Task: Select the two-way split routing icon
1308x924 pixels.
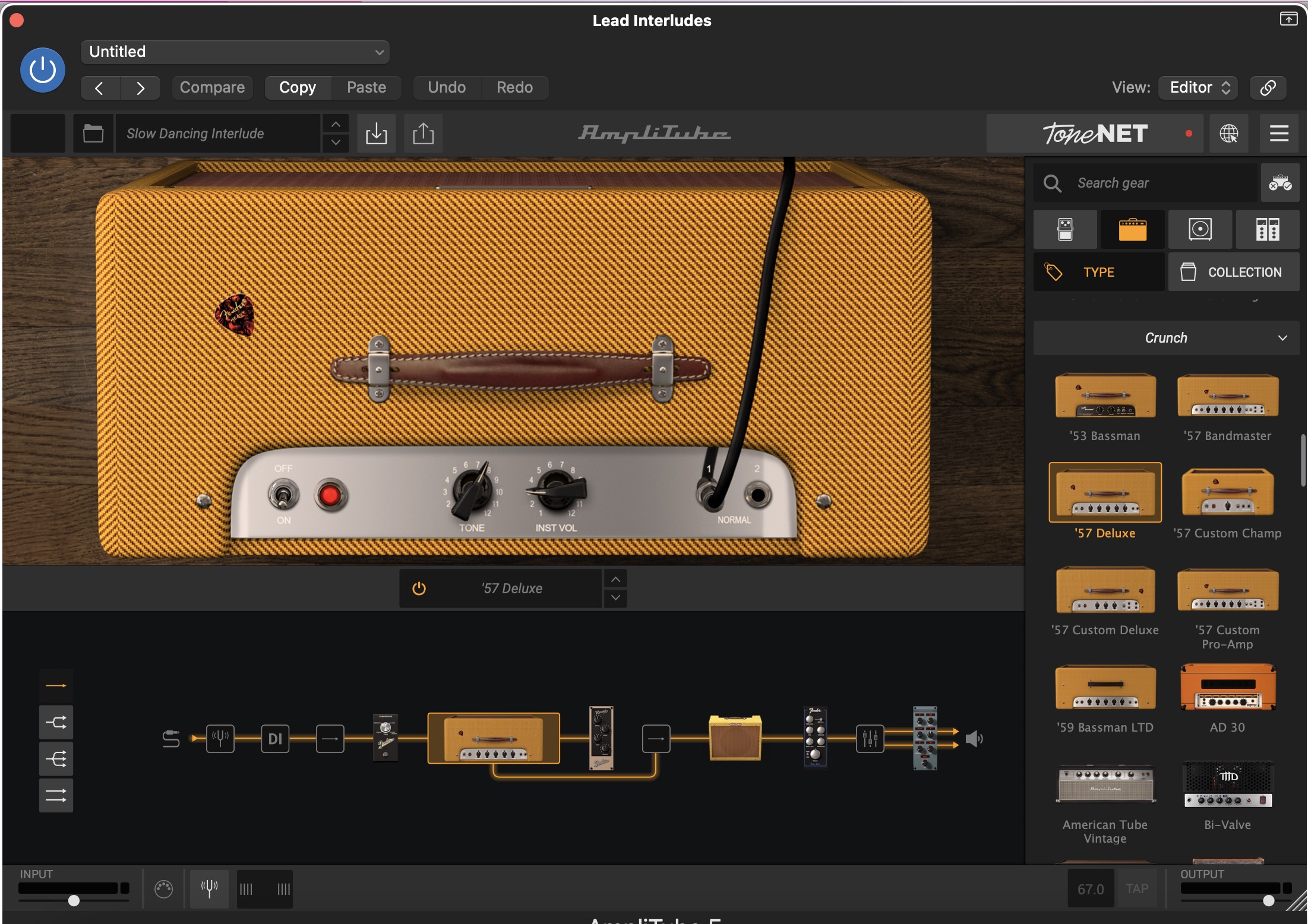Action: (x=56, y=722)
